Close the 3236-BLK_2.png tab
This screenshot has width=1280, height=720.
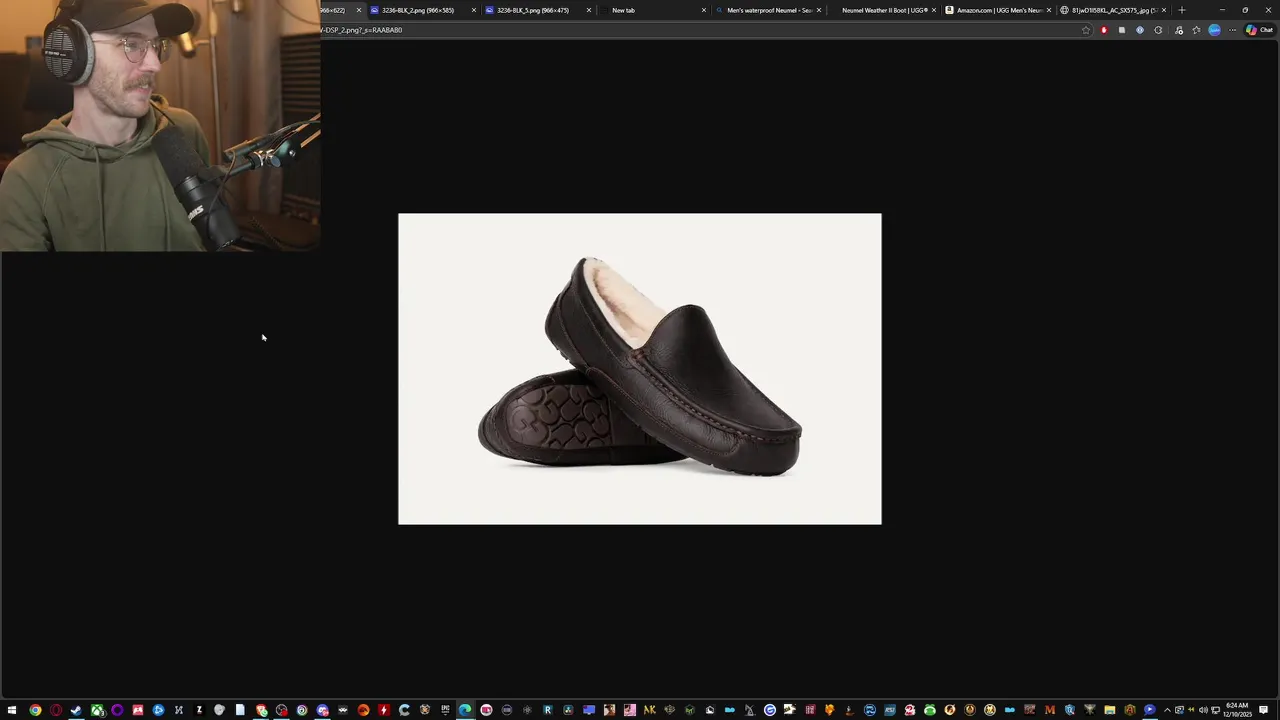(474, 10)
